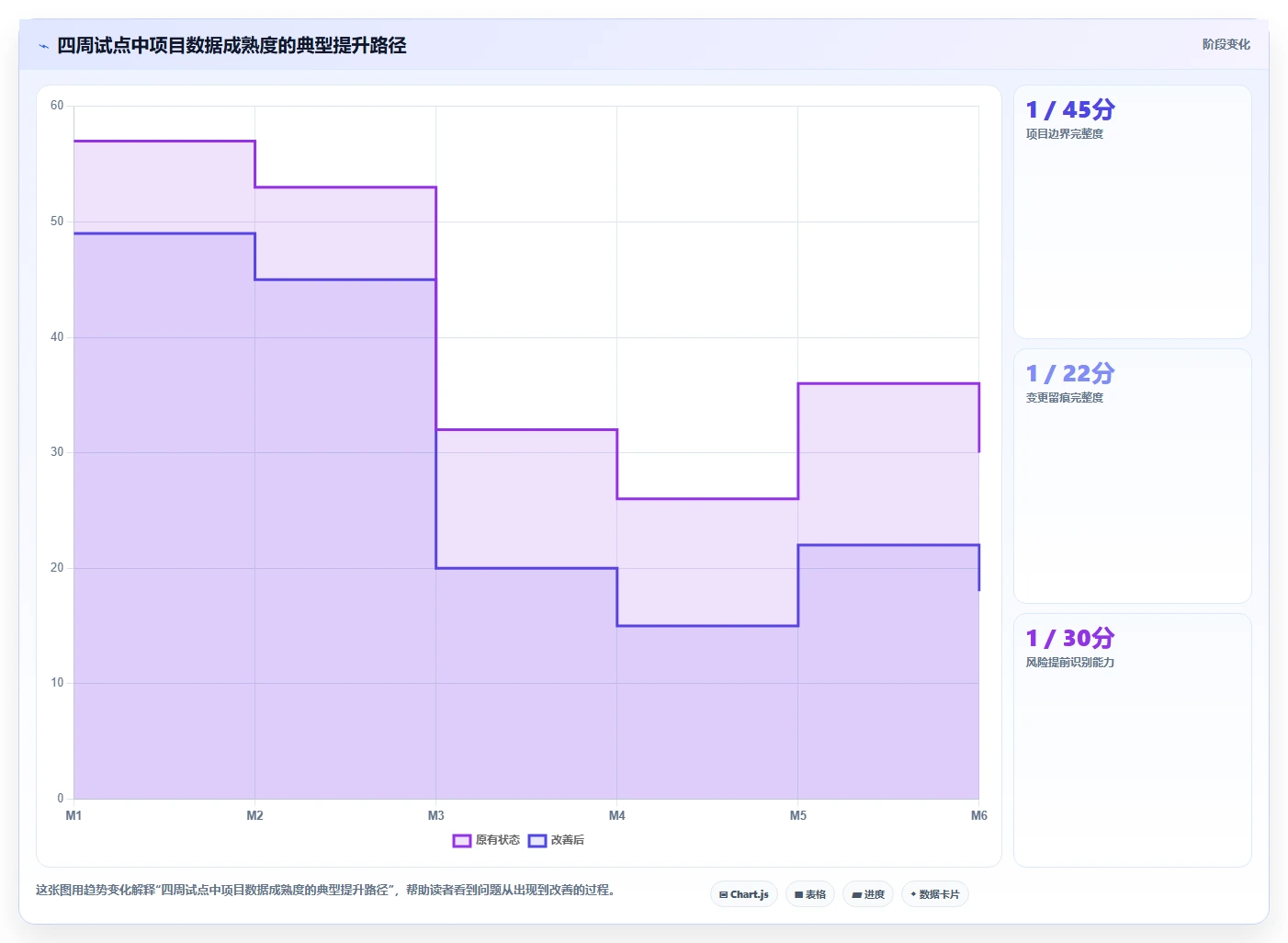
Task: Click the 改善后 legend label
Action: 568,840
